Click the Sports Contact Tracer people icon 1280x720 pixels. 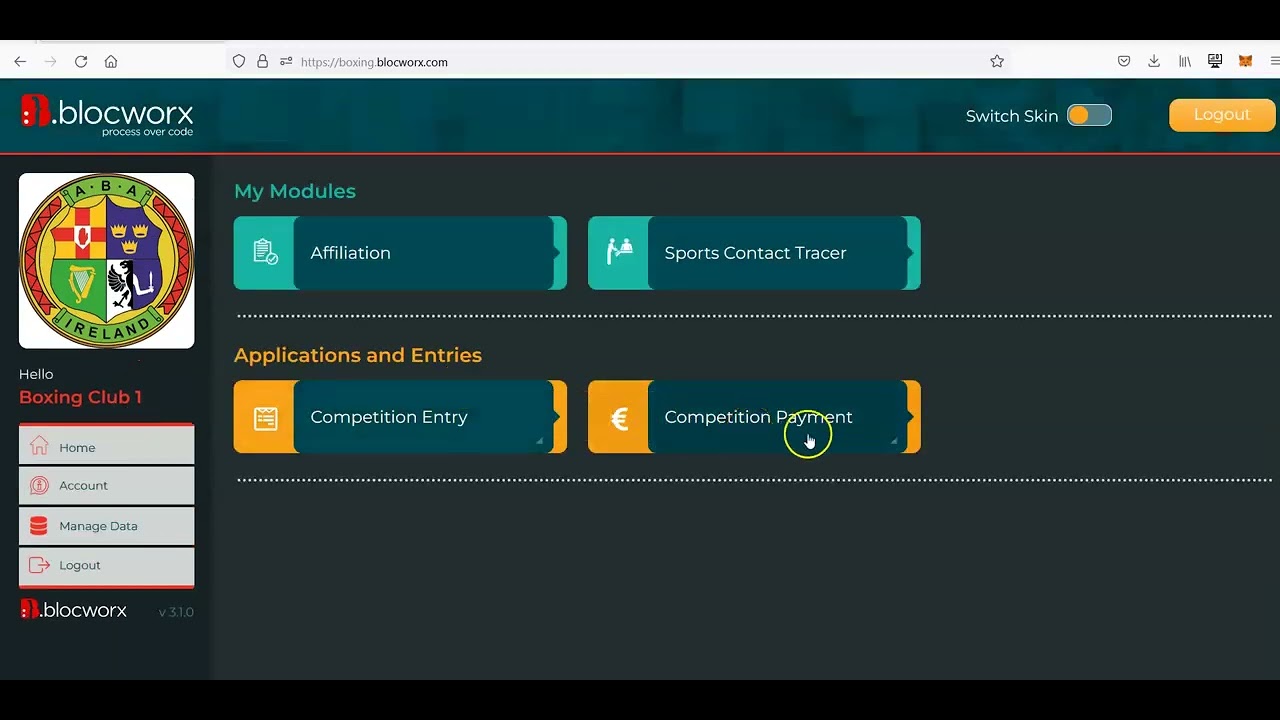[x=619, y=253]
